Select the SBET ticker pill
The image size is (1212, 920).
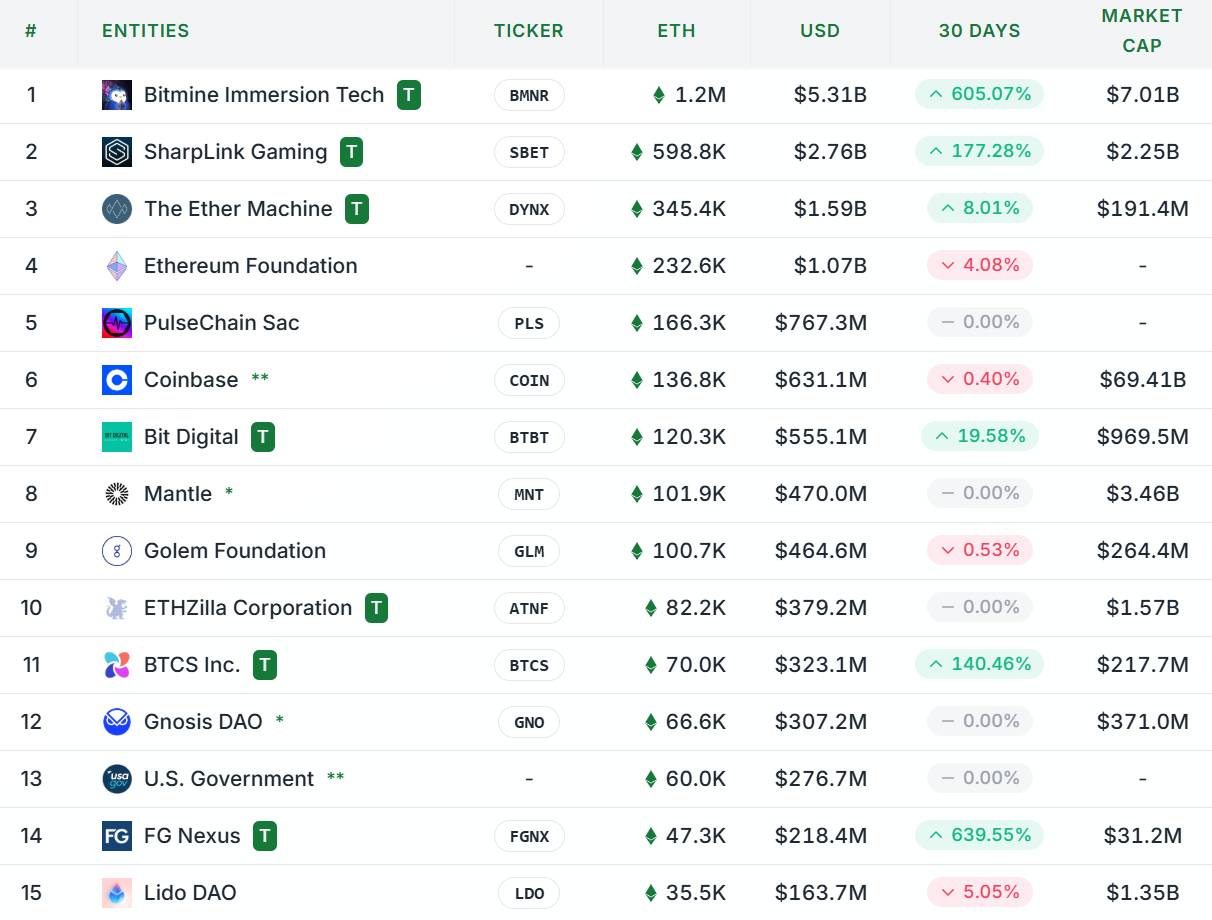[x=529, y=152]
